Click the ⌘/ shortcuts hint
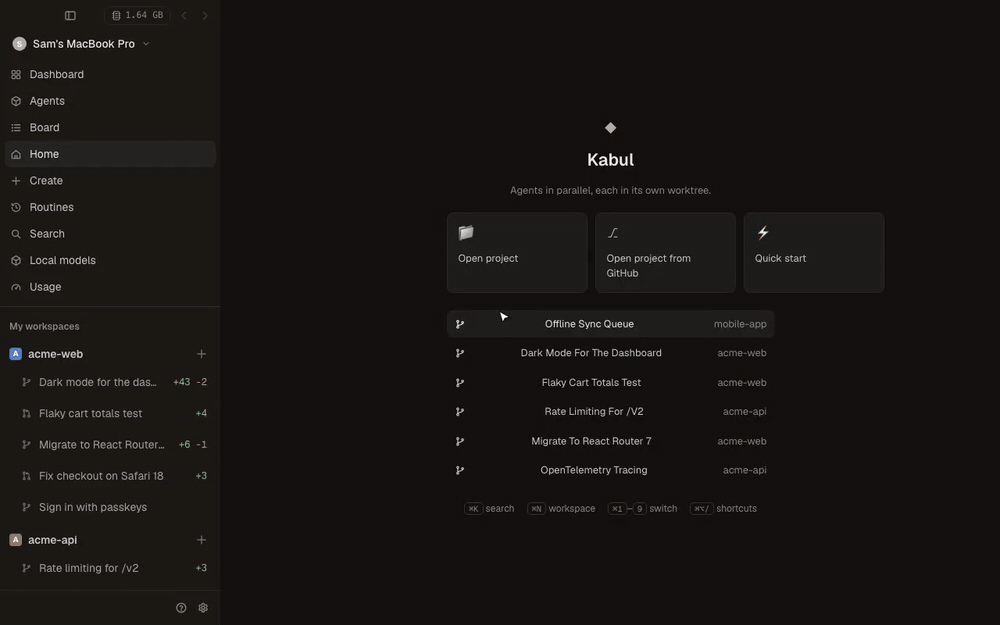Viewport: 1000px width, 625px height. click(723, 508)
